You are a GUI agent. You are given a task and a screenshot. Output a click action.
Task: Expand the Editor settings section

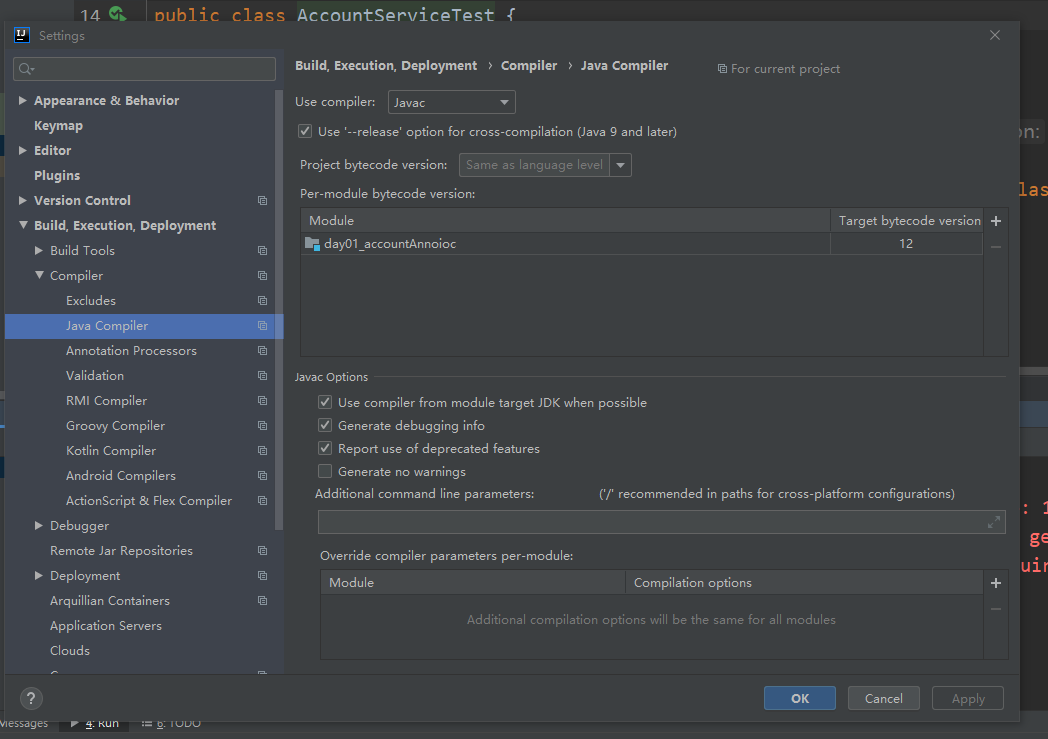point(23,150)
